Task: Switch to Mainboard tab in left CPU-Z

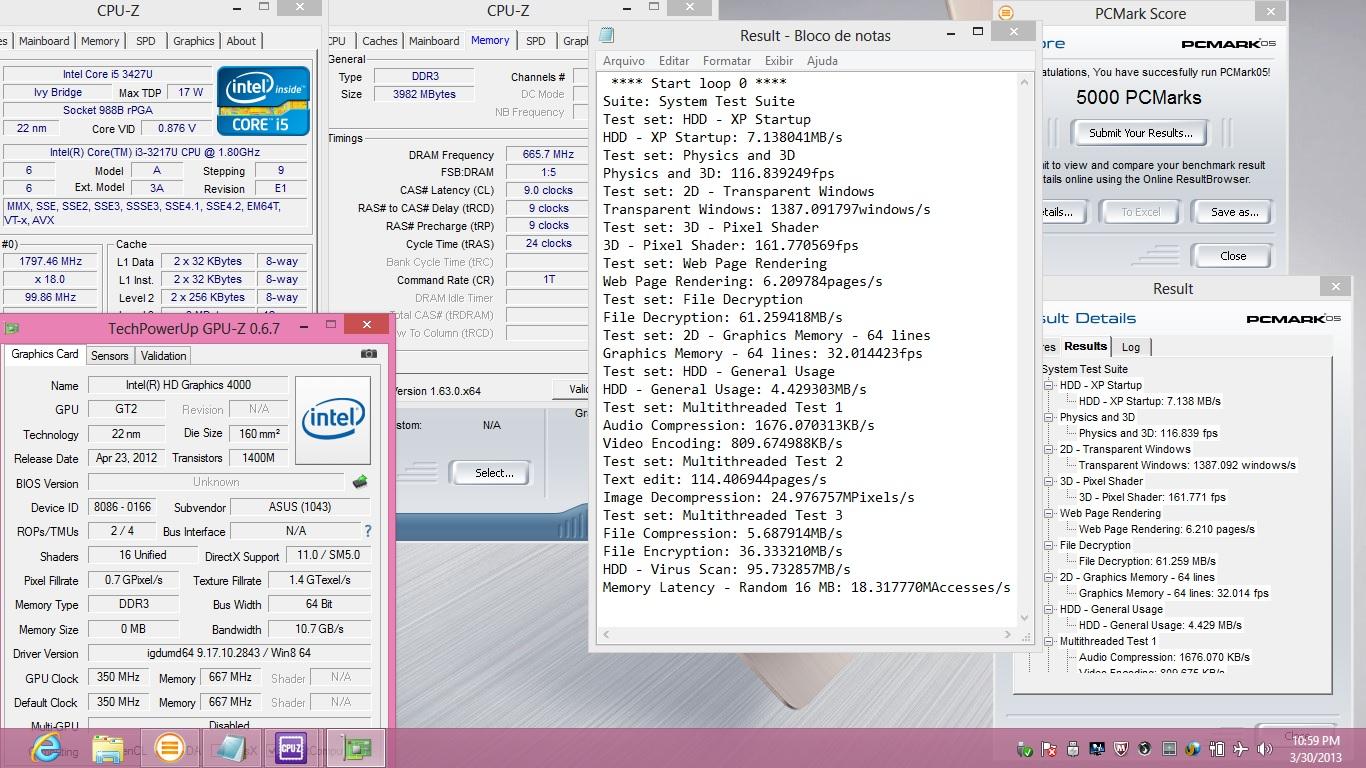Action: 44,41
